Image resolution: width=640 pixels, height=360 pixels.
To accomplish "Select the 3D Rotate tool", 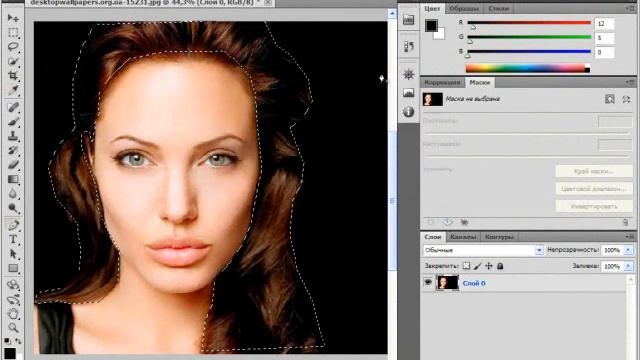I will 13,285.
